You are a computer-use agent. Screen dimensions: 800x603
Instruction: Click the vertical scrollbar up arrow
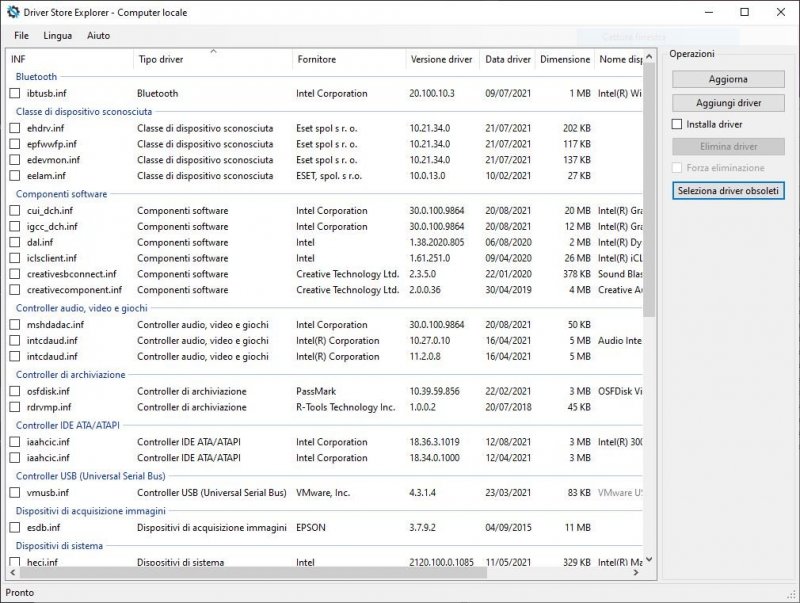tap(650, 56)
